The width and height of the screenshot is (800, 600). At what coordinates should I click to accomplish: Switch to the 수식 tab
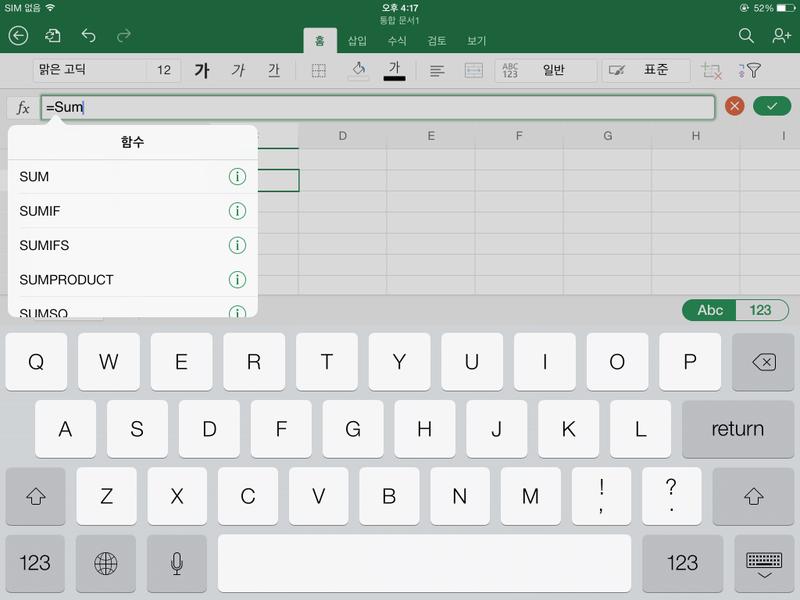pos(397,41)
